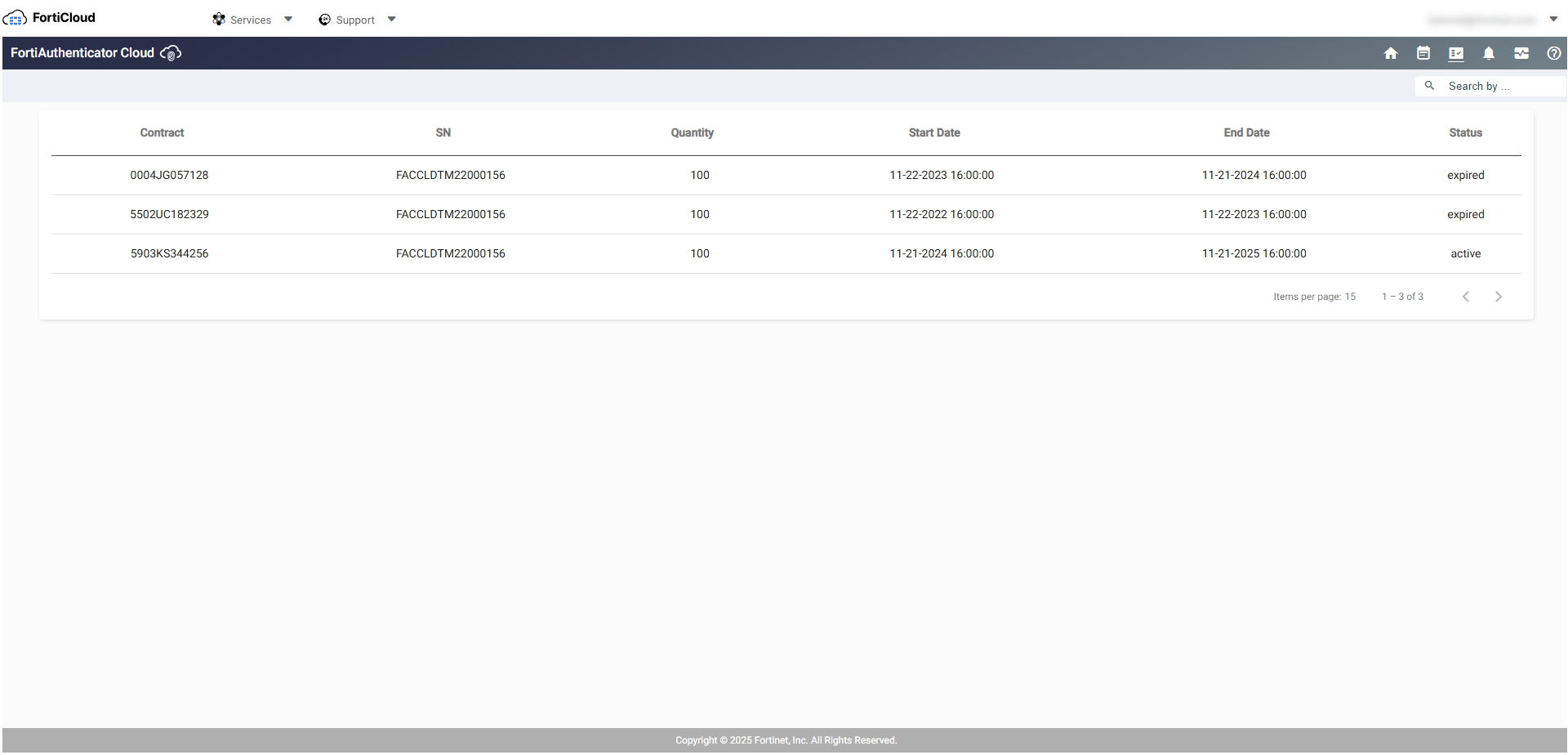This screenshot has width=1568, height=755.
Task: Open the Services menu
Action: pyautogui.click(x=252, y=20)
